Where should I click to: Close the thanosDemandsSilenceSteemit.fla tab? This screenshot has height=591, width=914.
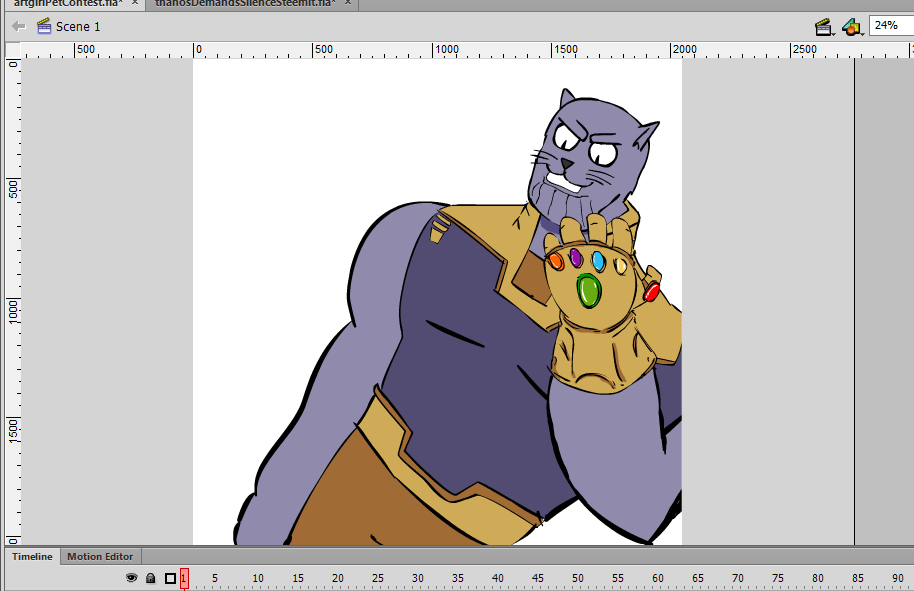pyautogui.click(x=348, y=3)
